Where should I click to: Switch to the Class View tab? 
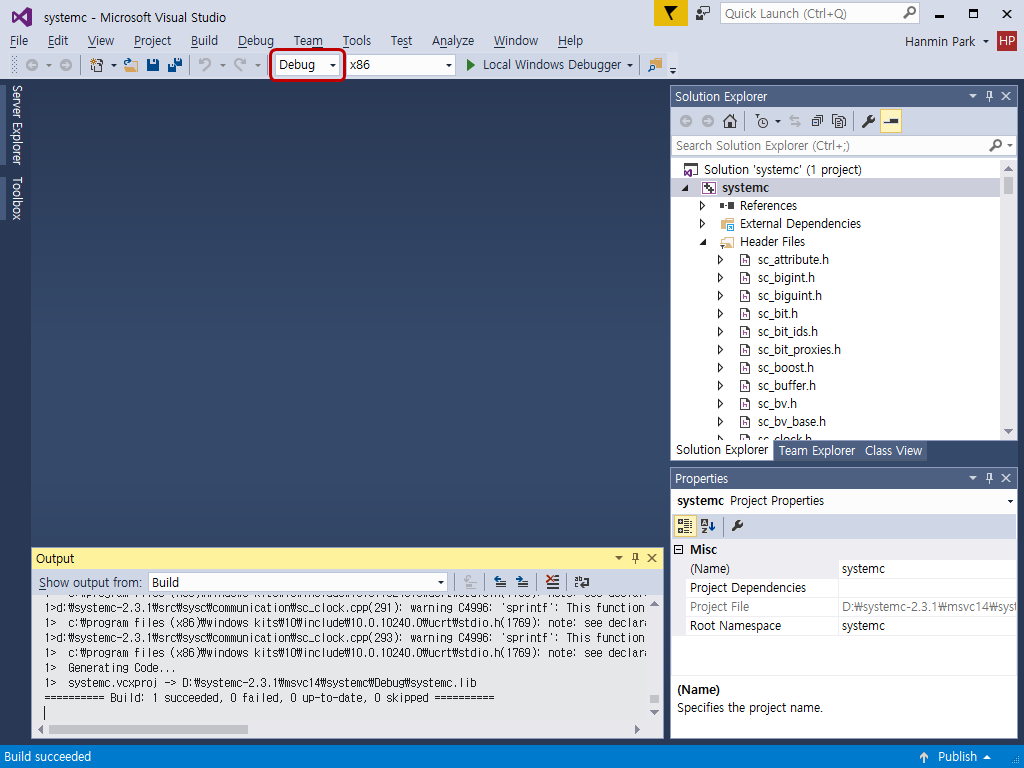click(892, 450)
